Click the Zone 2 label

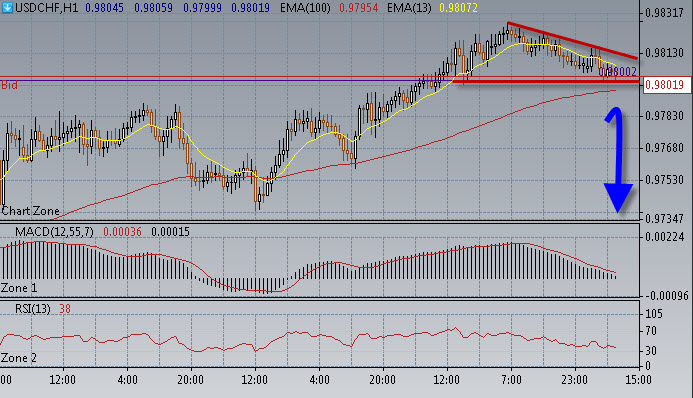[19, 358]
